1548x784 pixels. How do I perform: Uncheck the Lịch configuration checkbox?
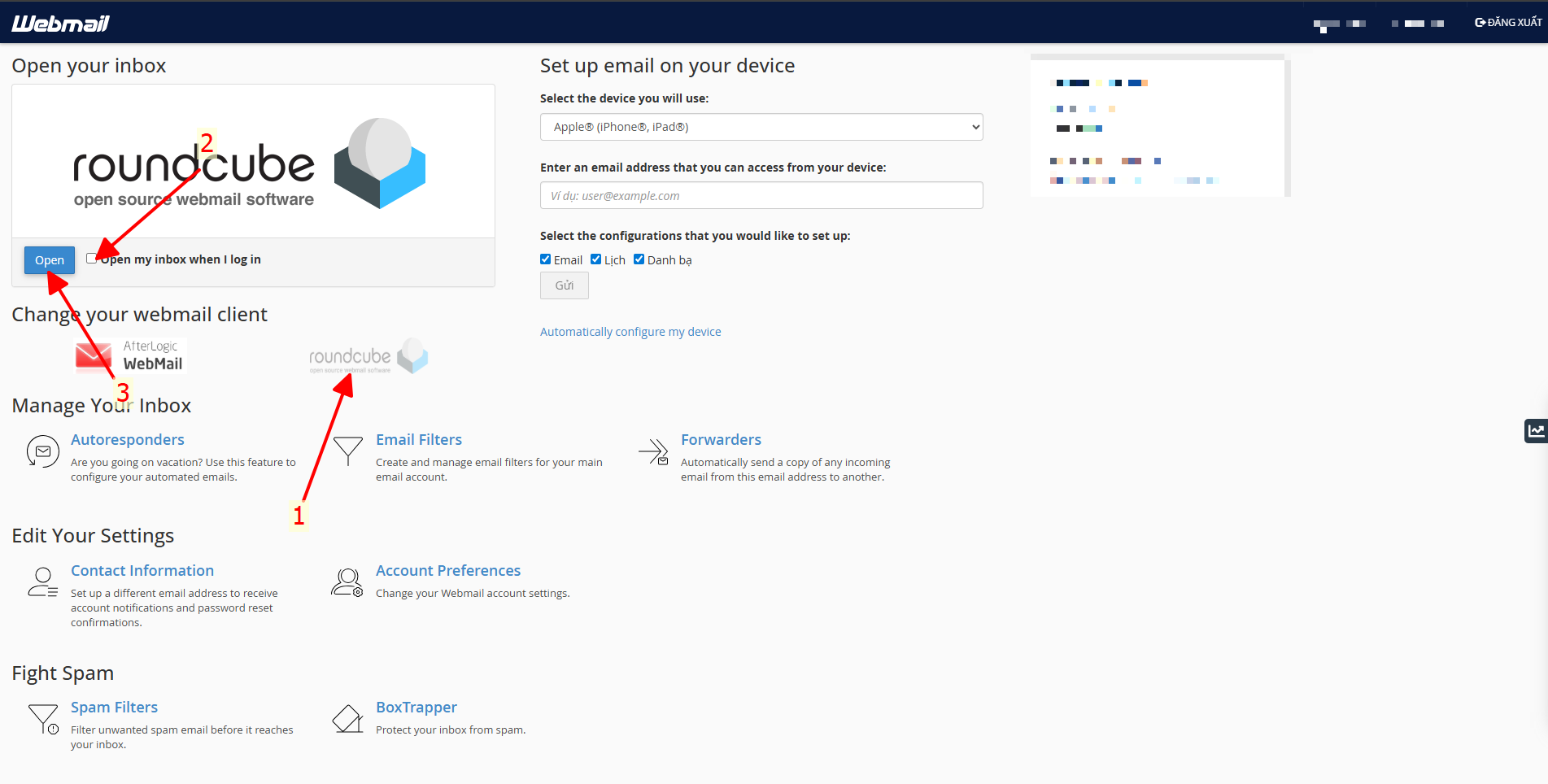[596, 259]
